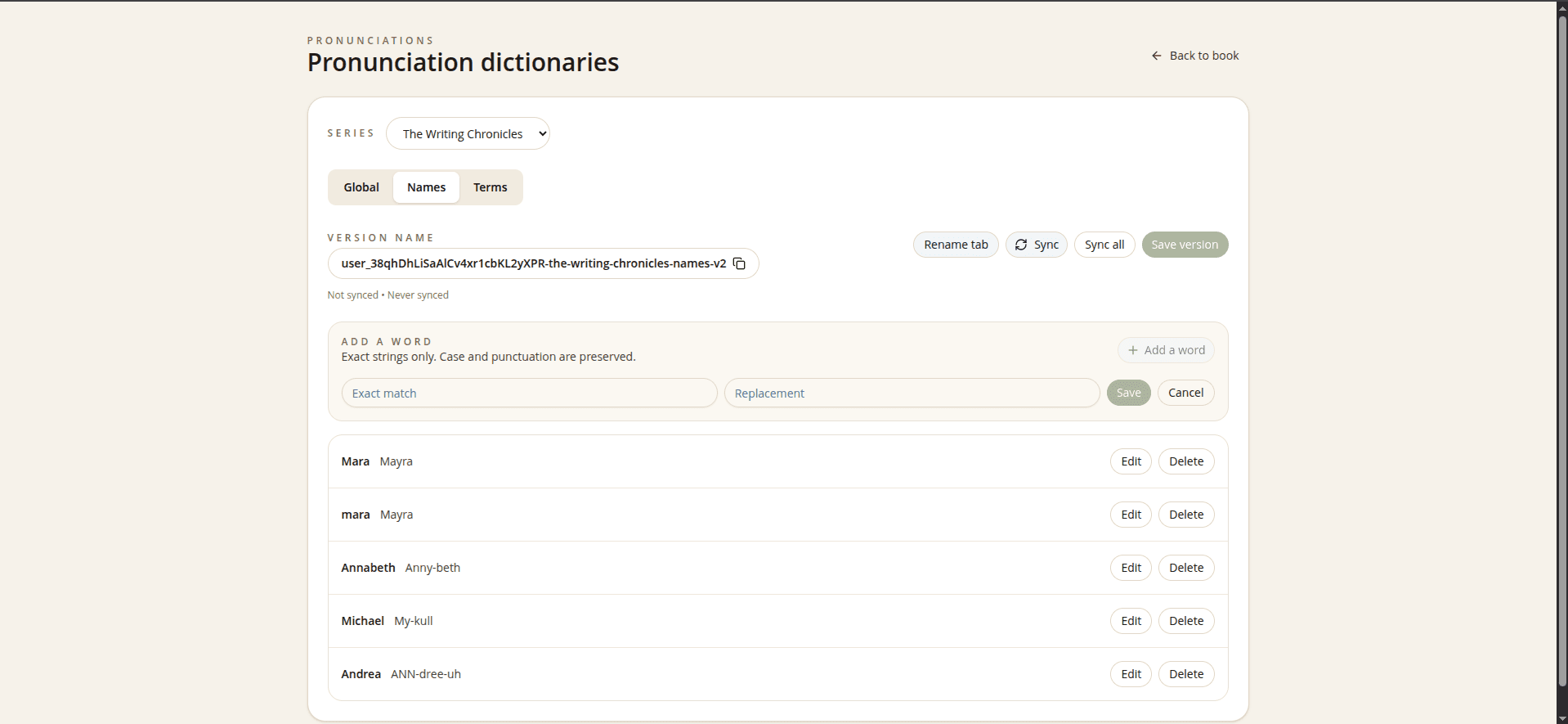
Task: Open the Series dropdown selector
Action: (x=468, y=134)
